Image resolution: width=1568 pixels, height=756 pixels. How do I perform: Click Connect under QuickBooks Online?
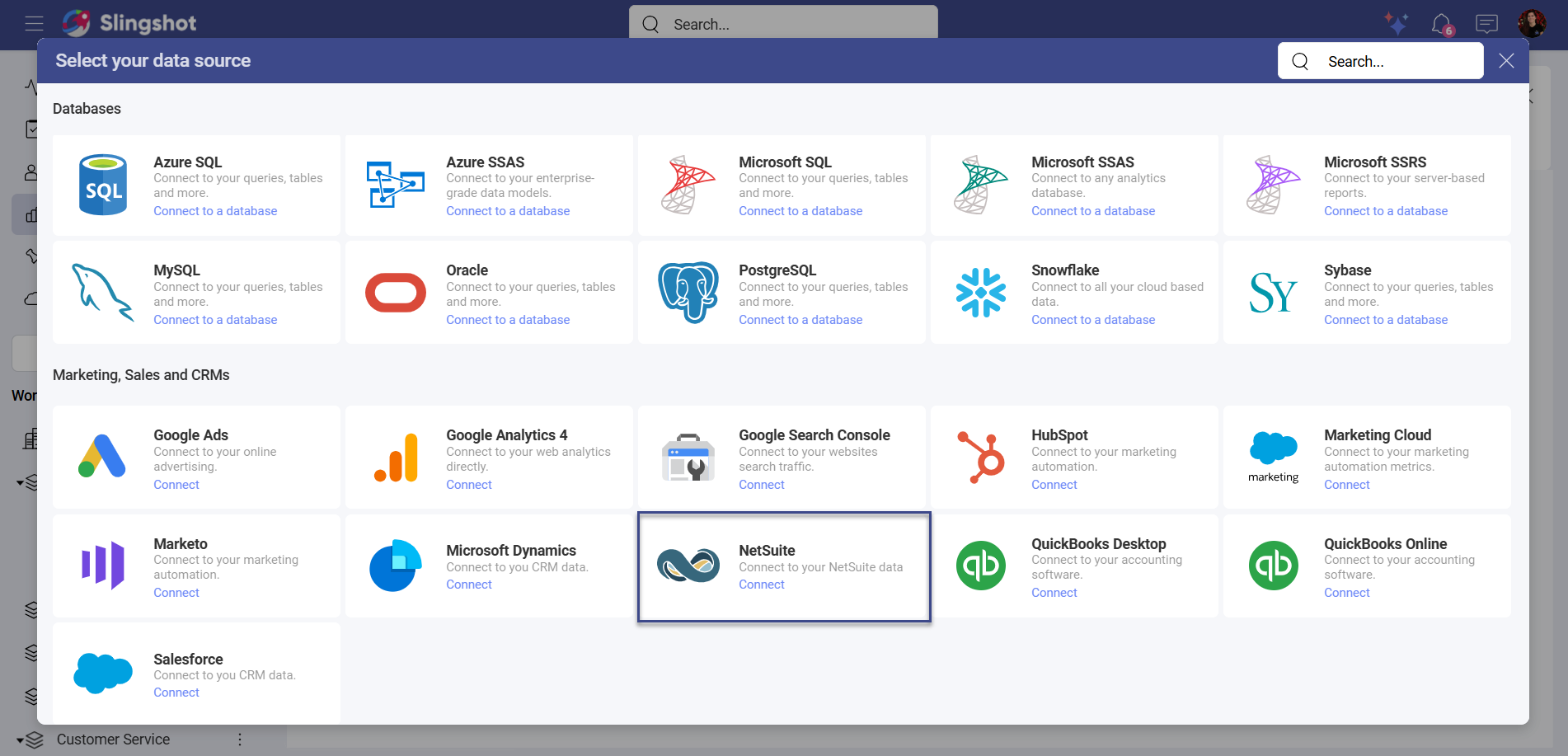pyautogui.click(x=1346, y=592)
